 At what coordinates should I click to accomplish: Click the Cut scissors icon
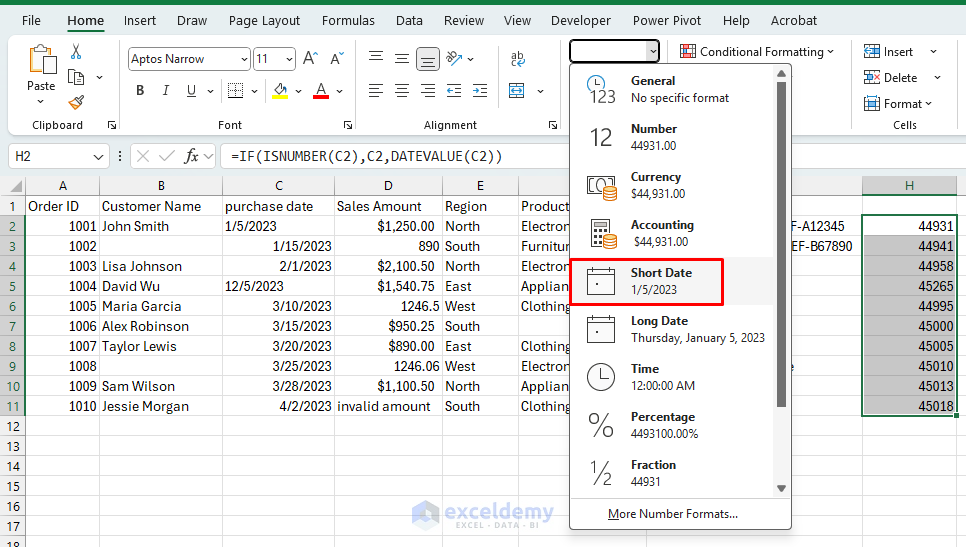76,51
